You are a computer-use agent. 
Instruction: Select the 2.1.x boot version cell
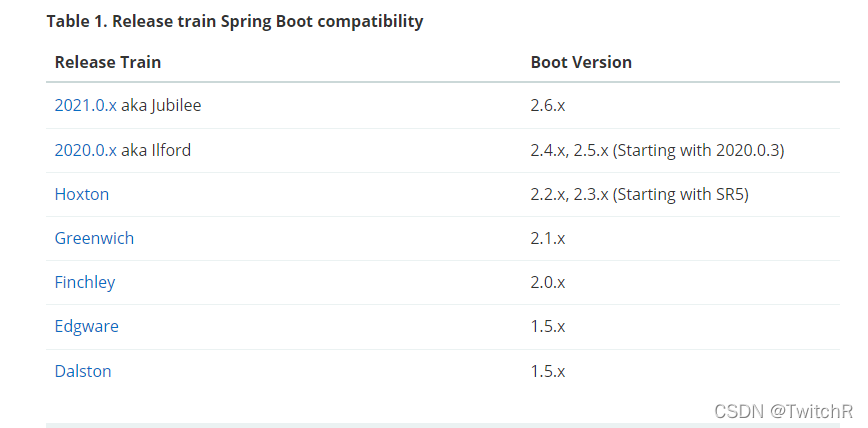547,238
